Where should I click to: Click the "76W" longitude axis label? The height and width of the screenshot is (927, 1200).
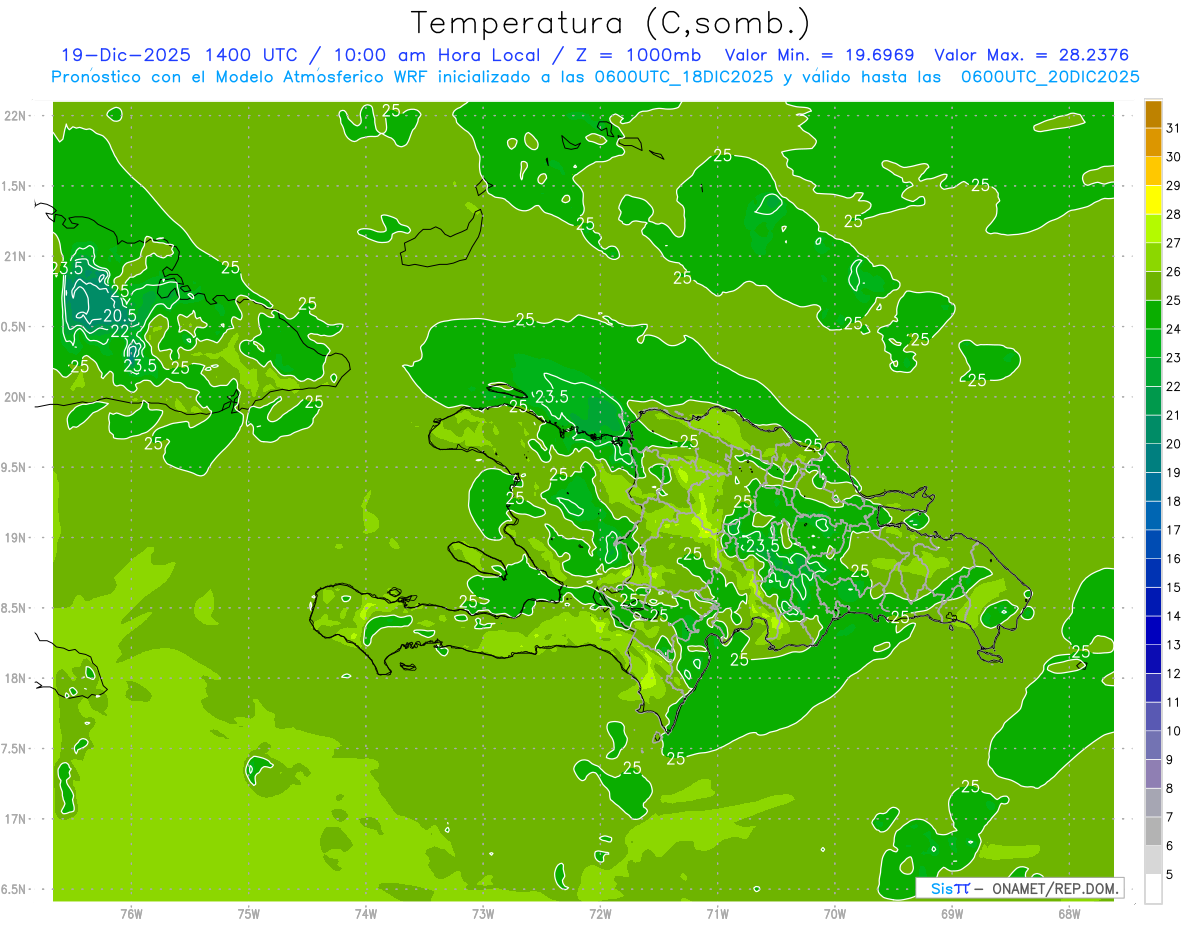(131, 913)
